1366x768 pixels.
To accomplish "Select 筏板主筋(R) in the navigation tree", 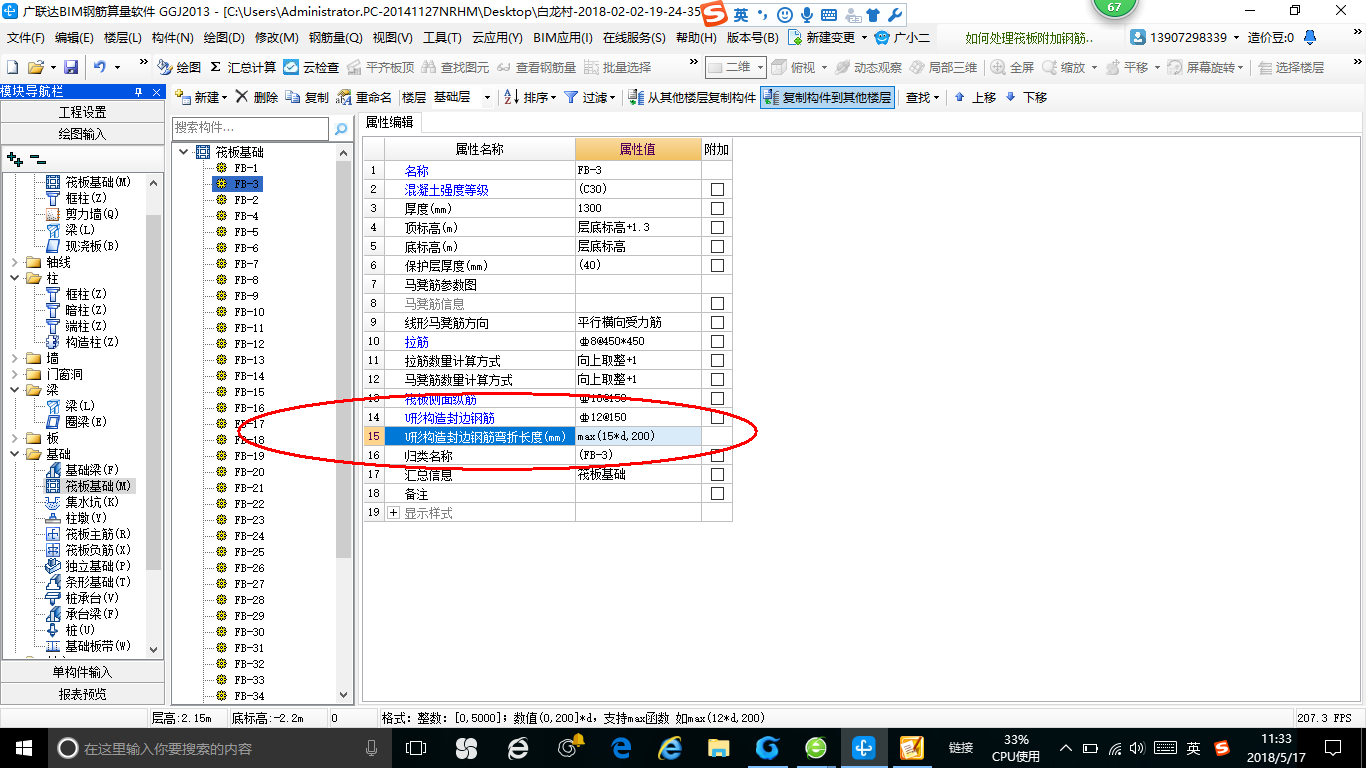I will (88, 534).
